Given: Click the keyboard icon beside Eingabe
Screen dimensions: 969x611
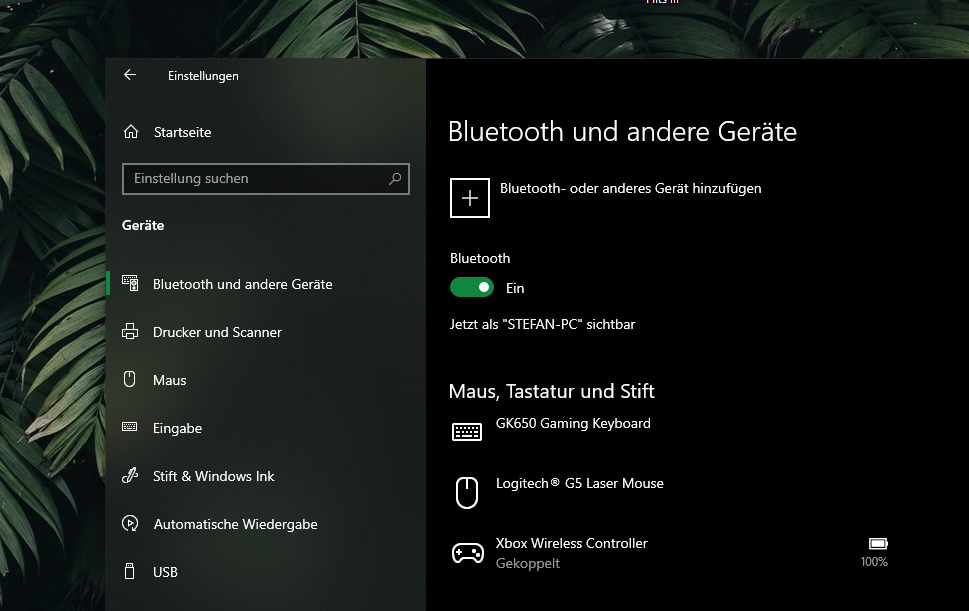Looking at the screenshot, I should point(130,427).
